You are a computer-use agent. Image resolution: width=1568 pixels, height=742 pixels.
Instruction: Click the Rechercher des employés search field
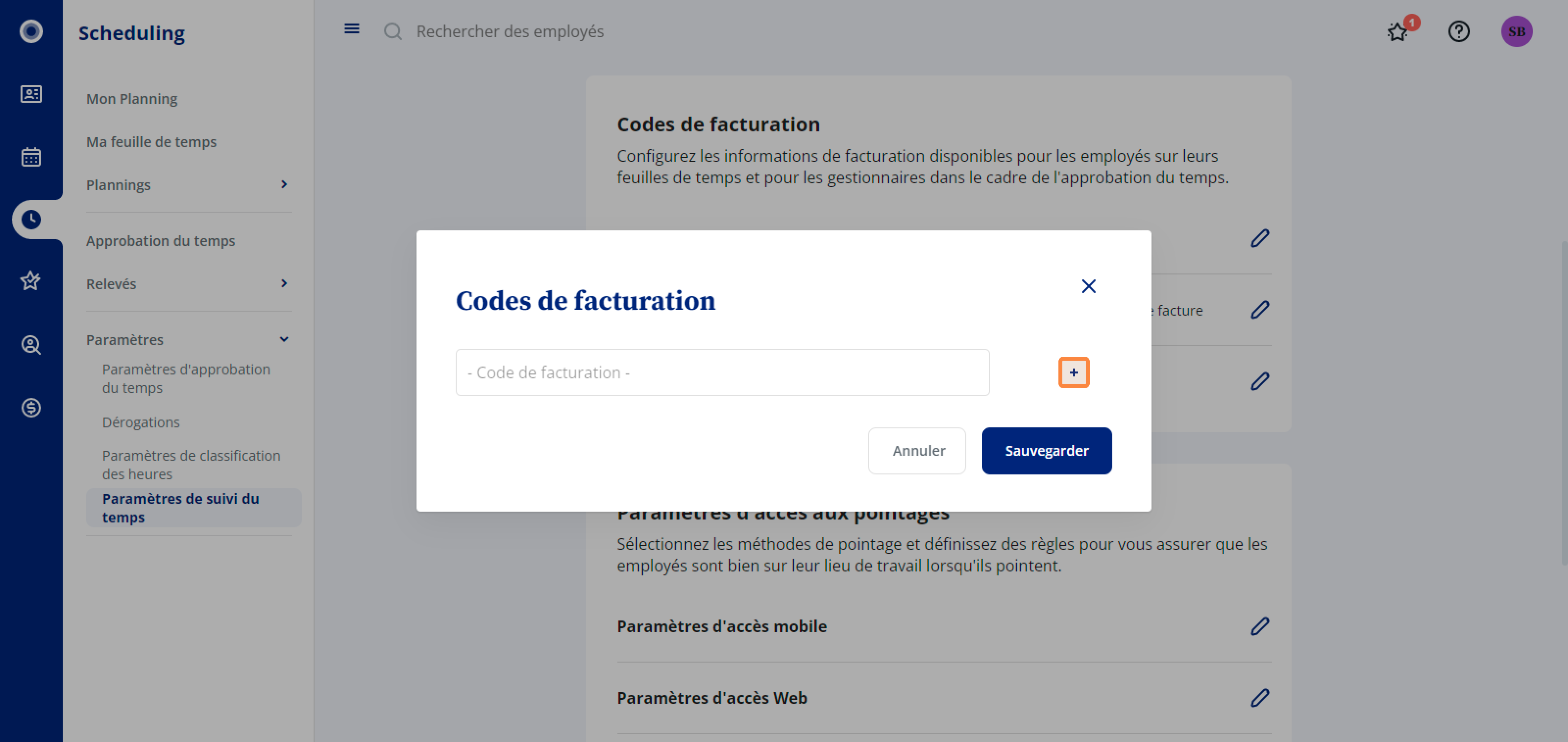[x=510, y=31]
